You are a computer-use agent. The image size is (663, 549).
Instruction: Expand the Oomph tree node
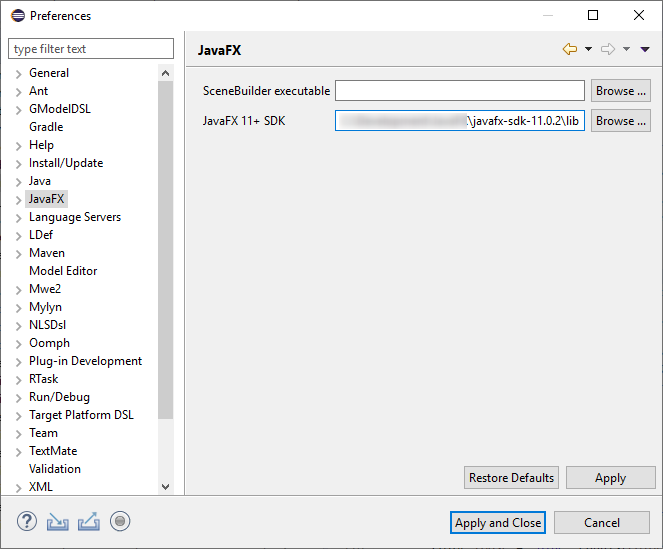click(x=18, y=344)
